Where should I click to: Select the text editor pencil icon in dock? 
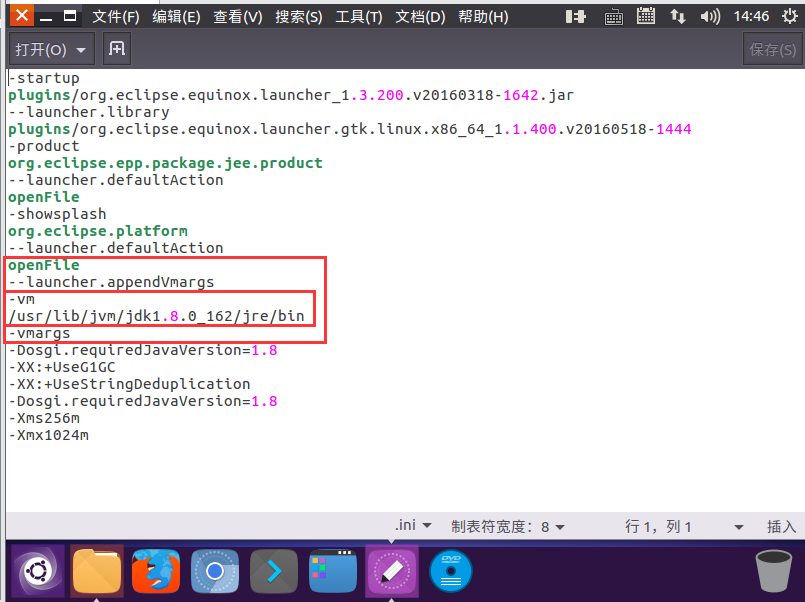click(392, 571)
